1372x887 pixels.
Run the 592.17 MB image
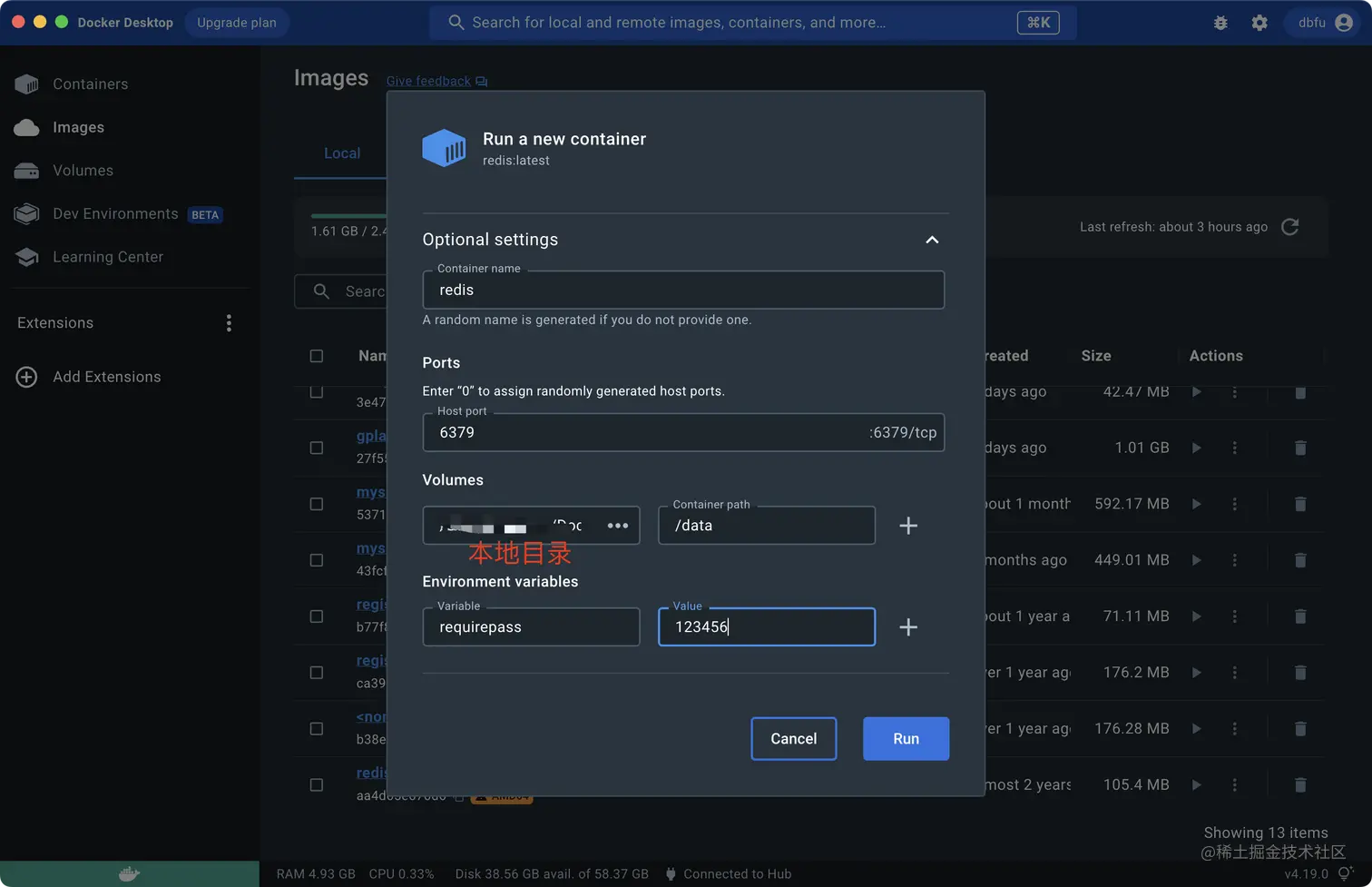tap(1197, 504)
